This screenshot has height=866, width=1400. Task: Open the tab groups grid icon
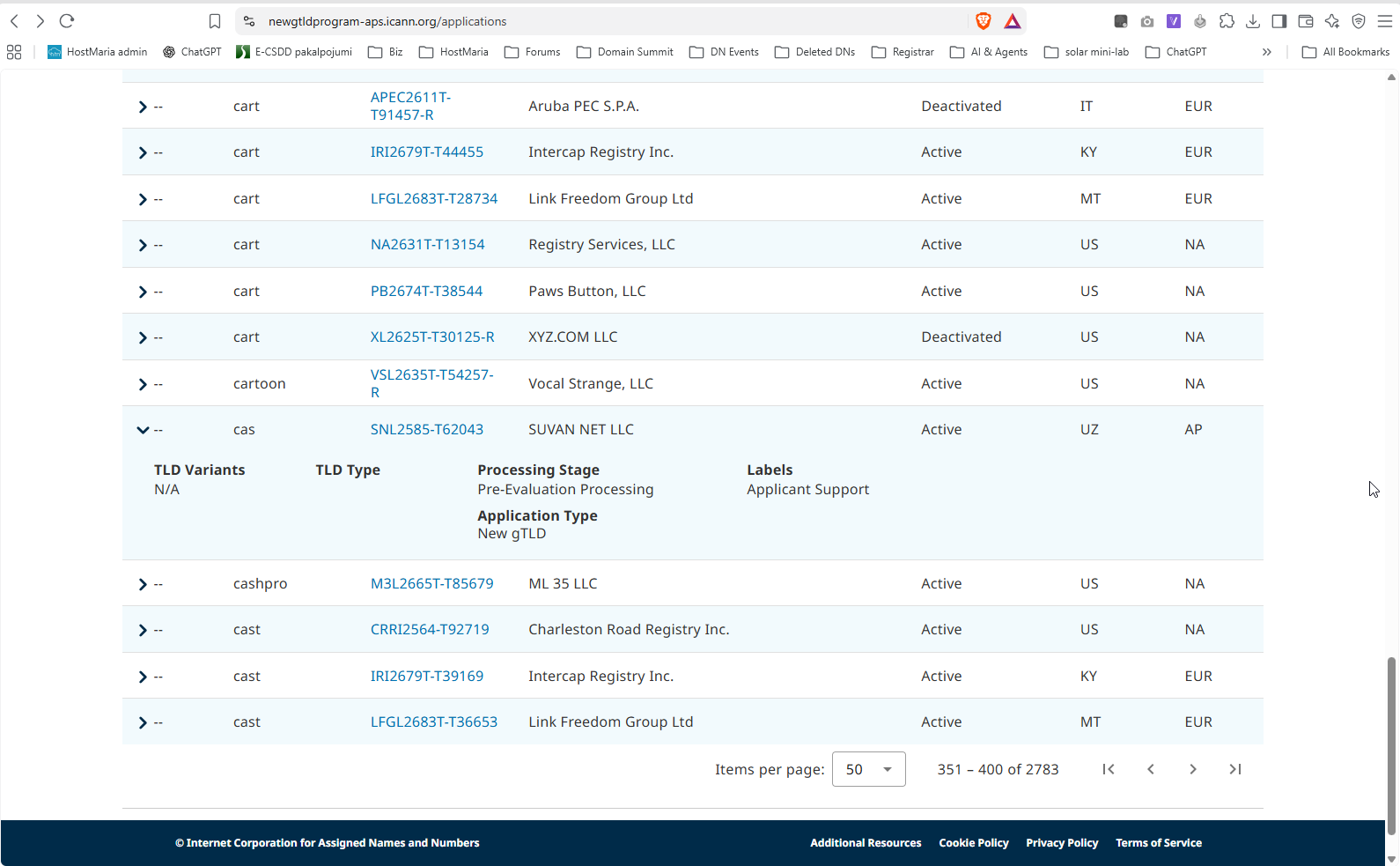coord(14,52)
